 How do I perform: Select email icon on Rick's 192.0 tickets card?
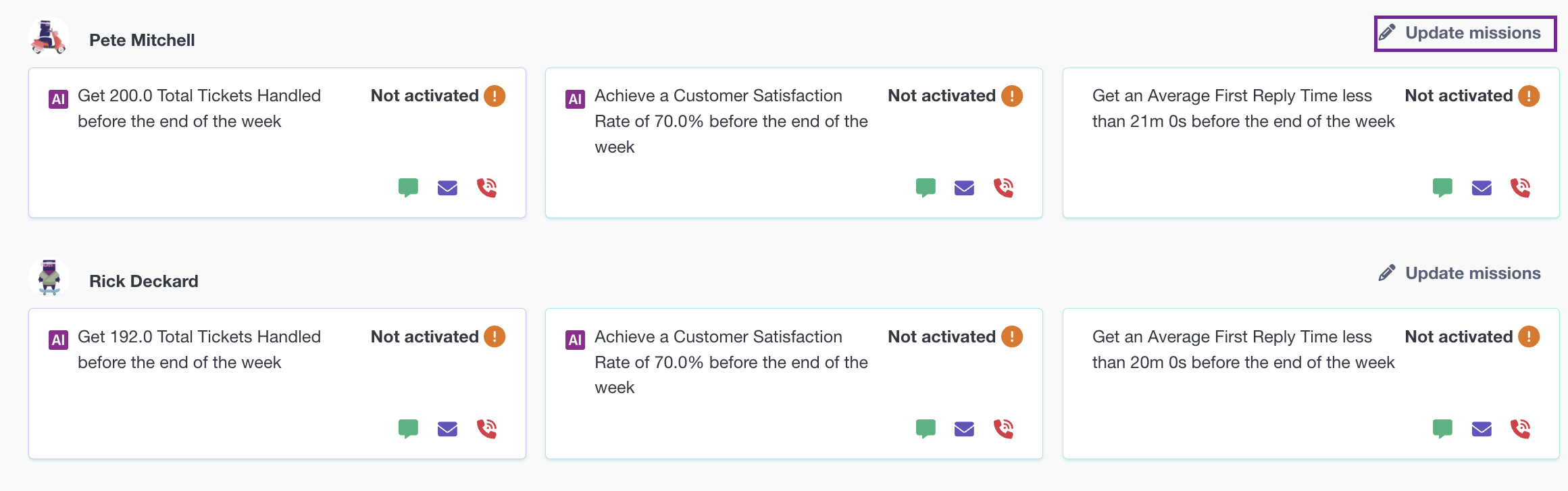tap(447, 429)
